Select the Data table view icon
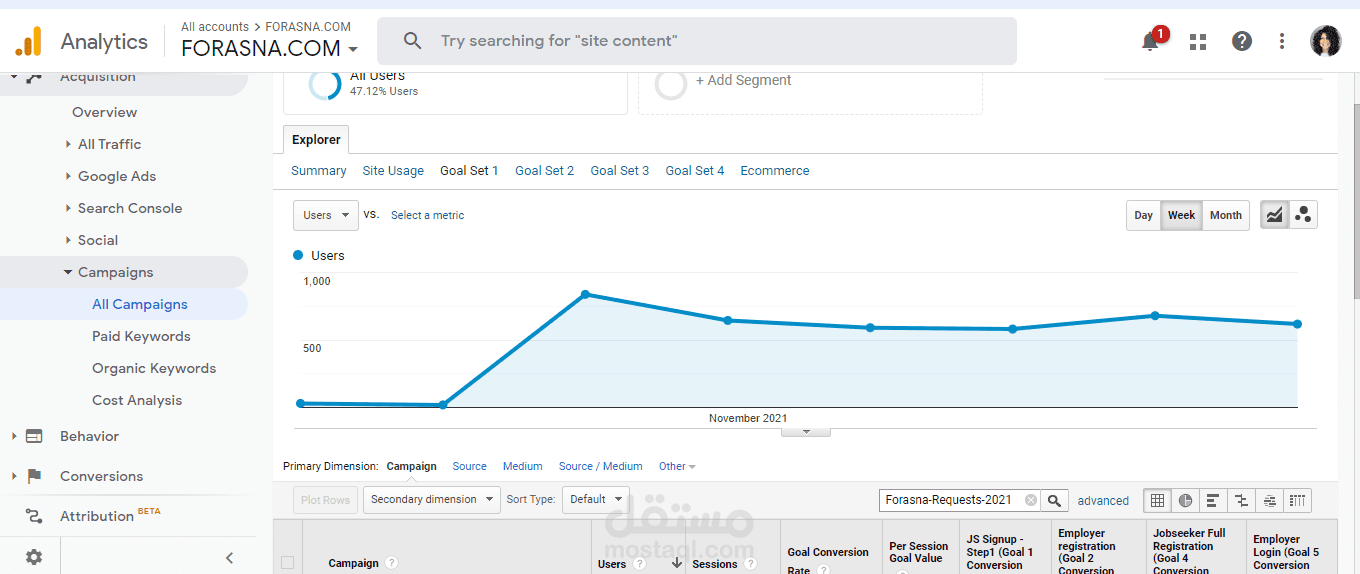 point(1157,500)
